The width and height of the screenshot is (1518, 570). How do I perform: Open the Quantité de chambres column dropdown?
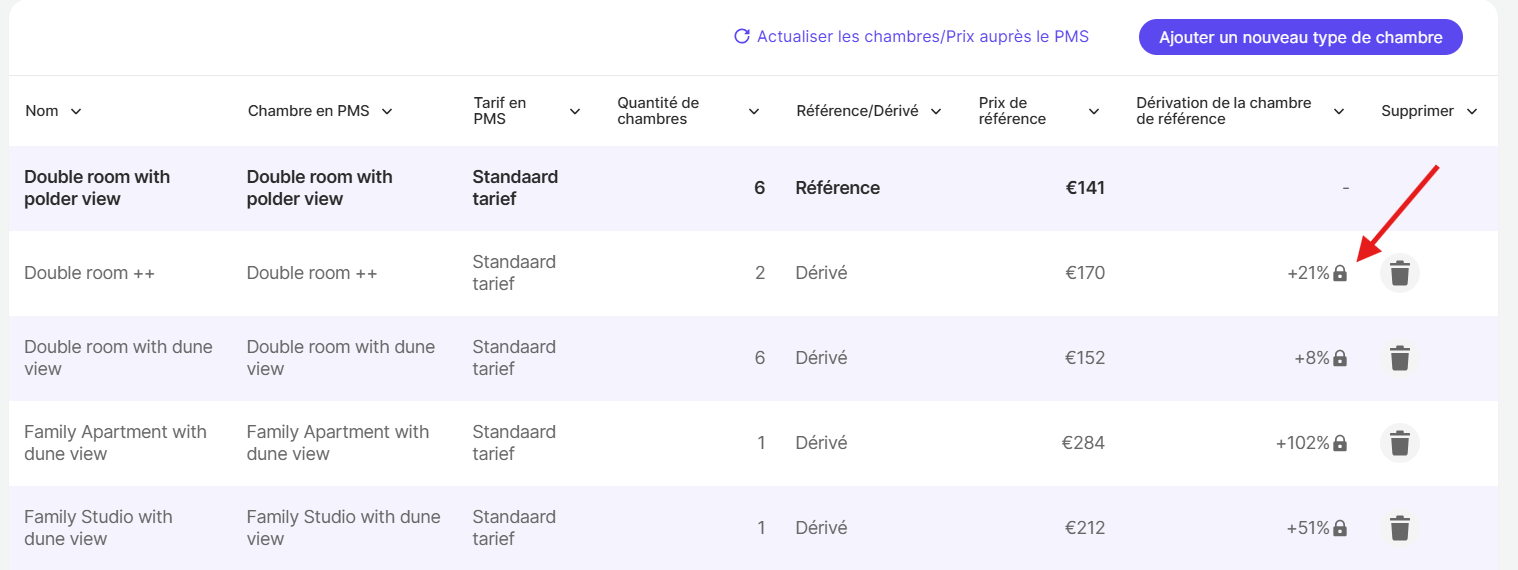(x=754, y=112)
